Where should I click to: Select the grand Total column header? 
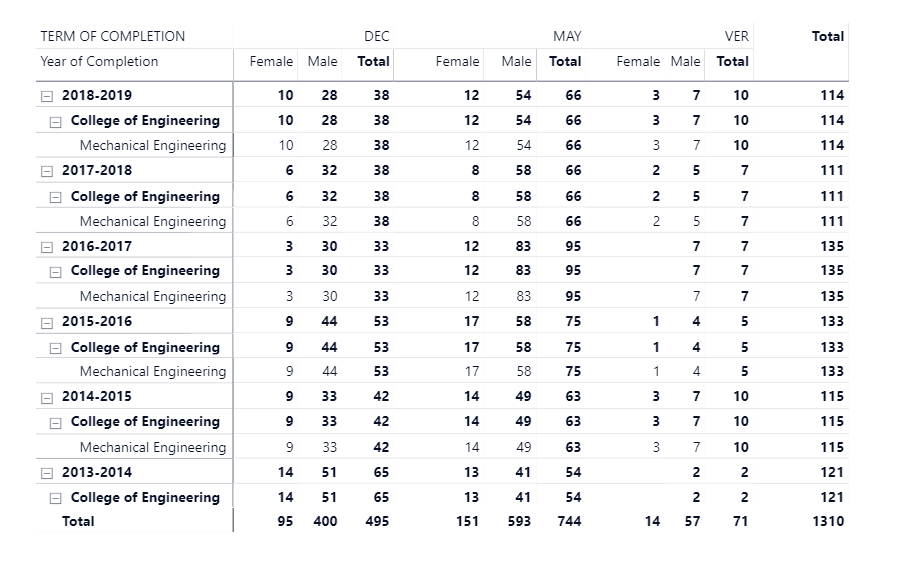(x=828, y=36)
